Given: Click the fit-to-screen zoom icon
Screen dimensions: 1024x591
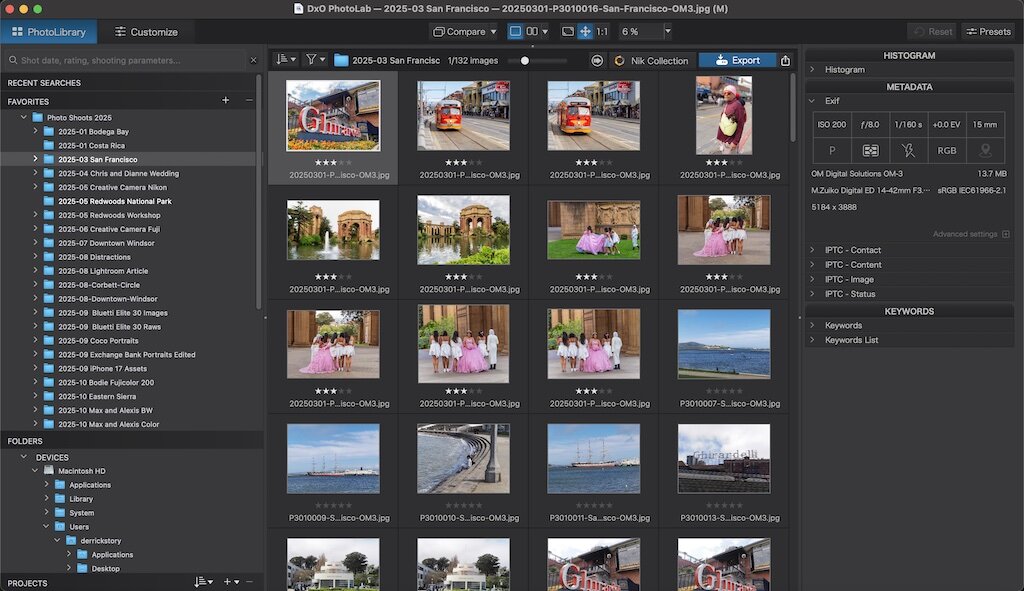Looking at the screenshot, I should [x=567, y=32].
